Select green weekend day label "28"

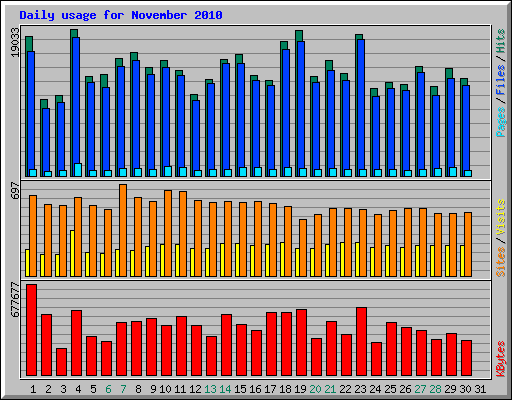click(x=435, y=389)
